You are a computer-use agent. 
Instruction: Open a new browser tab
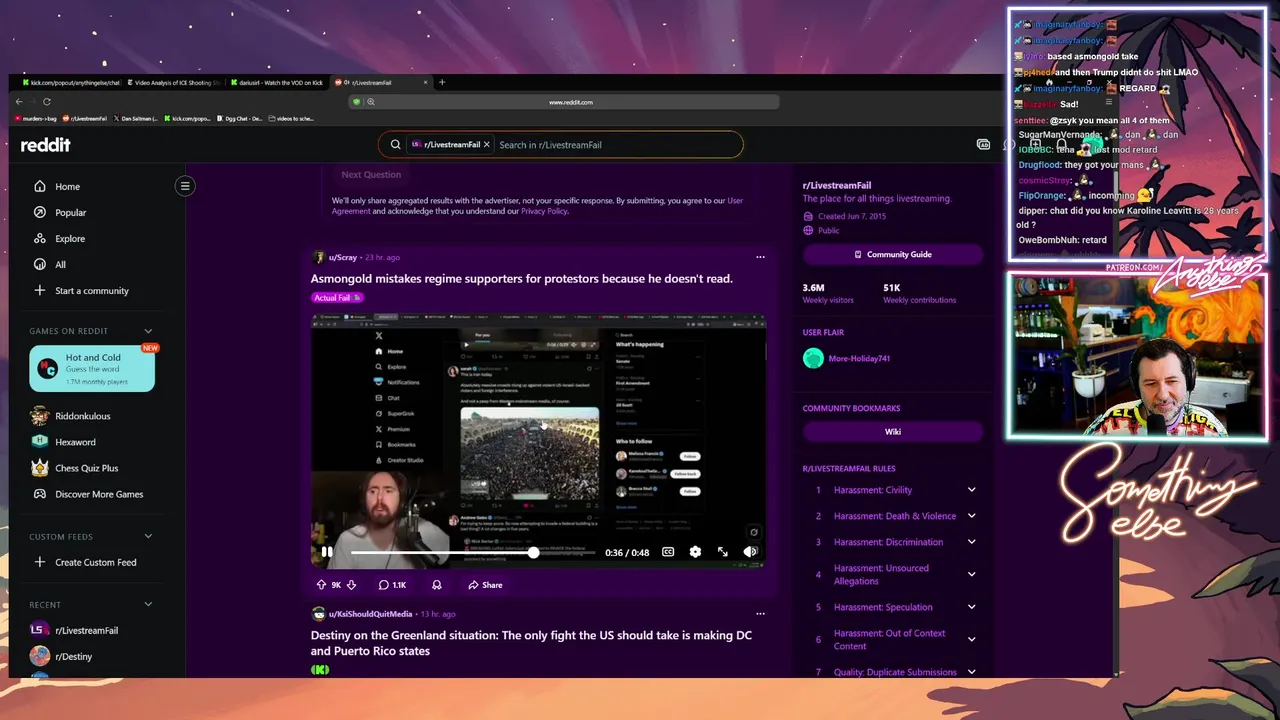(442, 83)
